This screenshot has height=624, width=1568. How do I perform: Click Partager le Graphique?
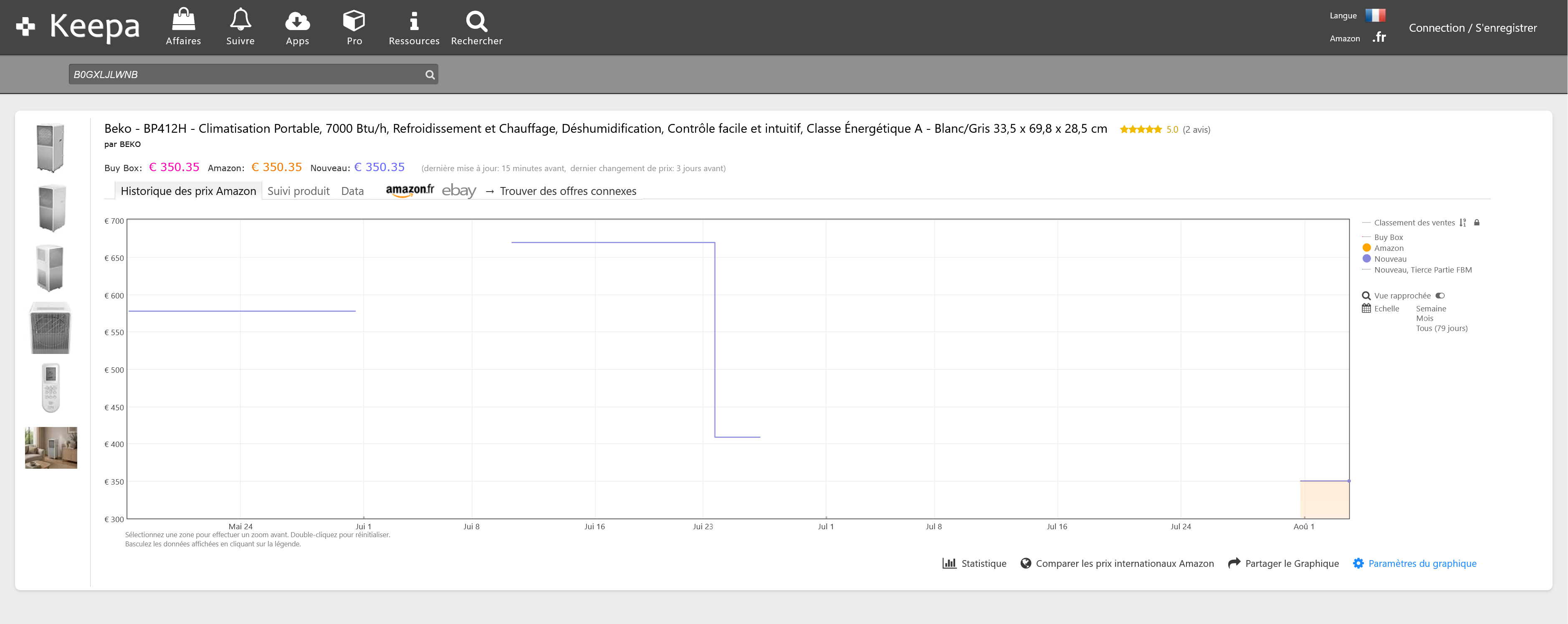tap(1292, 564)
